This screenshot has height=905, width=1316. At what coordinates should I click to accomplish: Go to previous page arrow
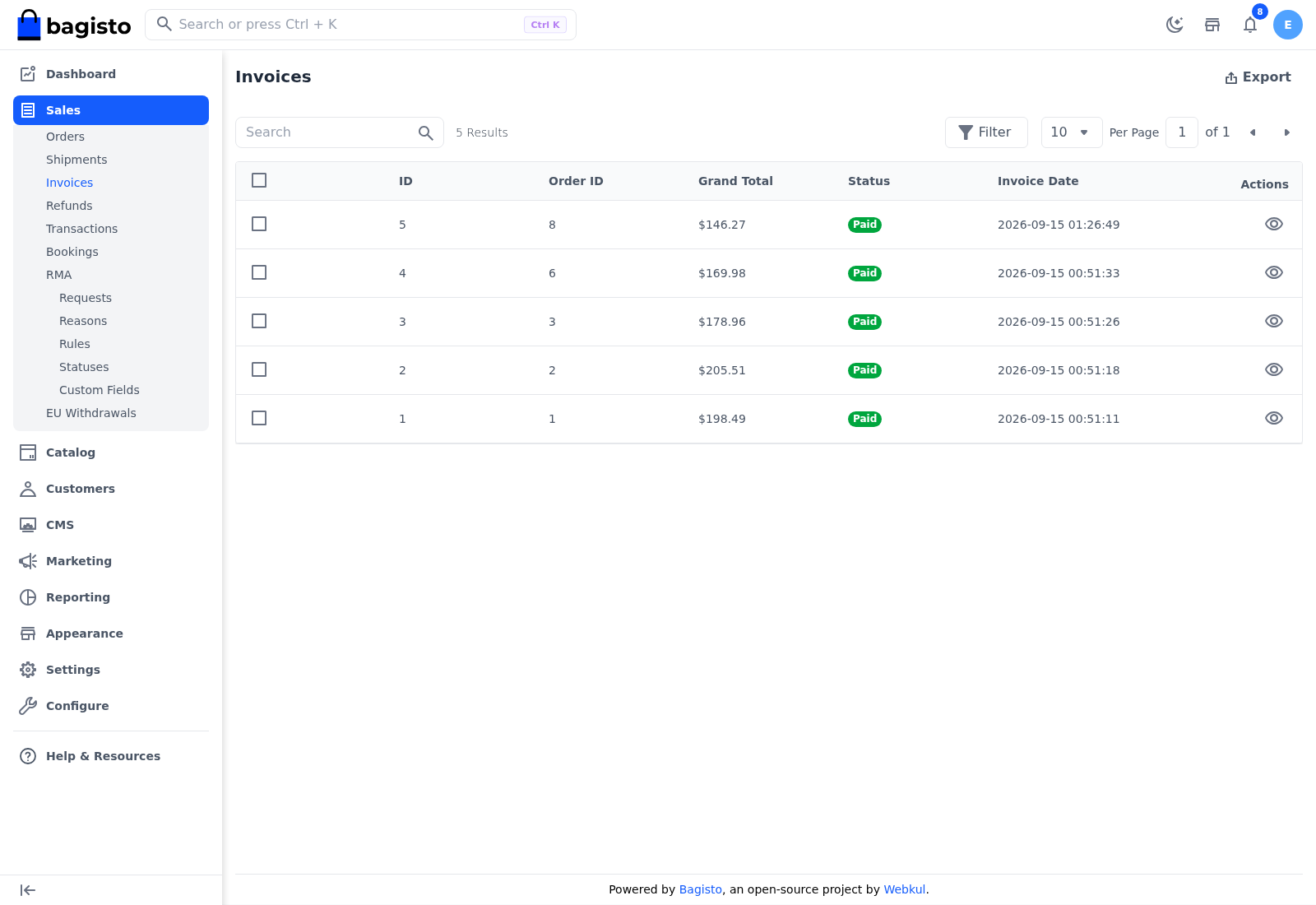coord(1253,132)
